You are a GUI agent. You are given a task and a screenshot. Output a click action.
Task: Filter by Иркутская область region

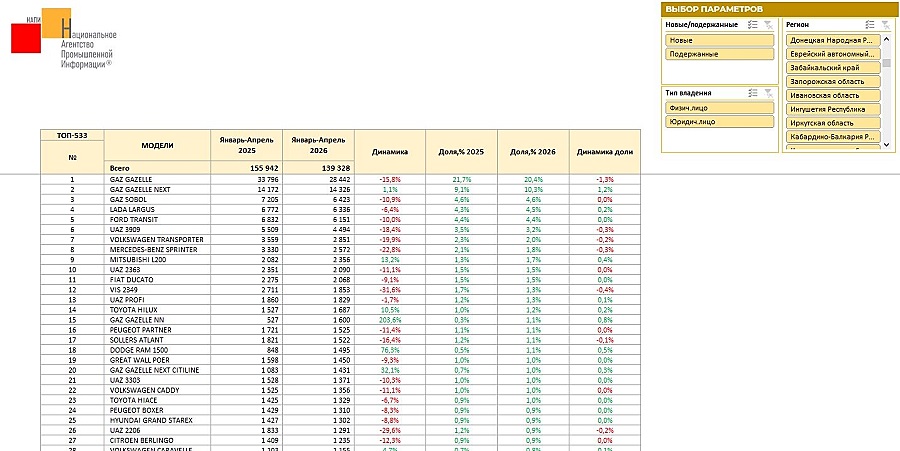(x=833, y=123)
